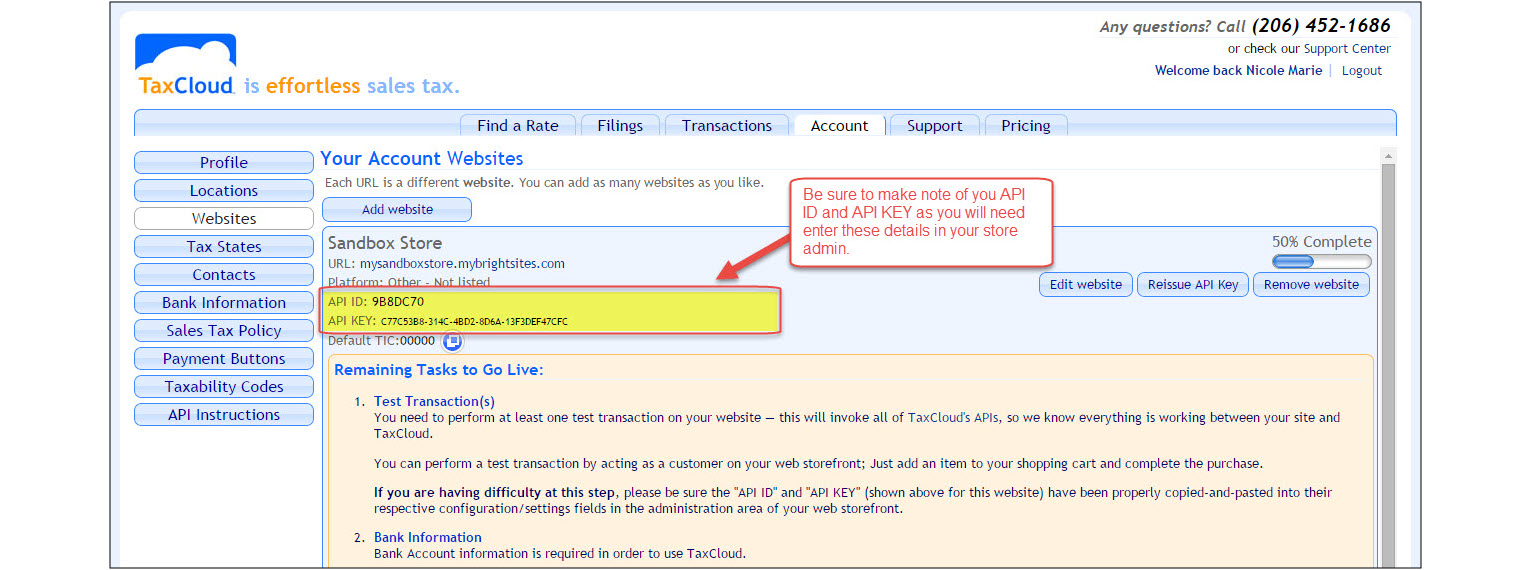Click the Default TIC:00000 text
The height and width of the screenshot is (570, 1540).
(382, 341)
